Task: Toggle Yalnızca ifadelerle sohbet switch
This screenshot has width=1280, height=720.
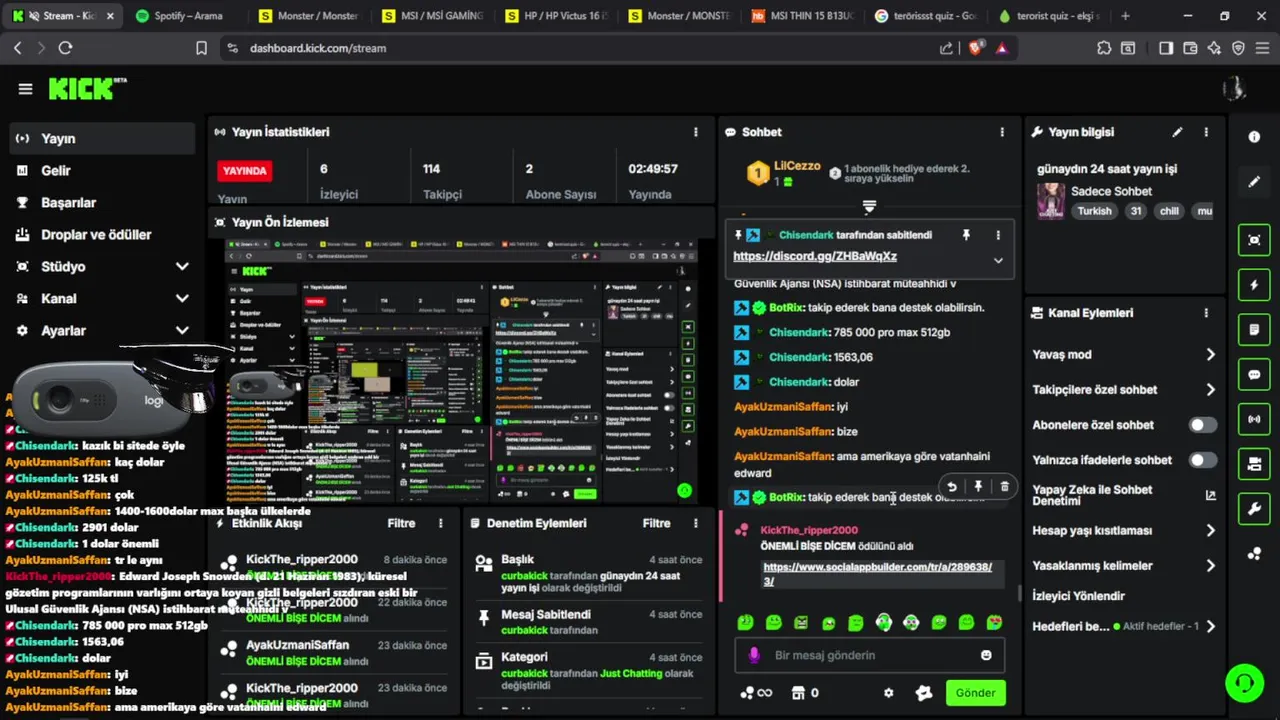Action: pos(1203,460)
